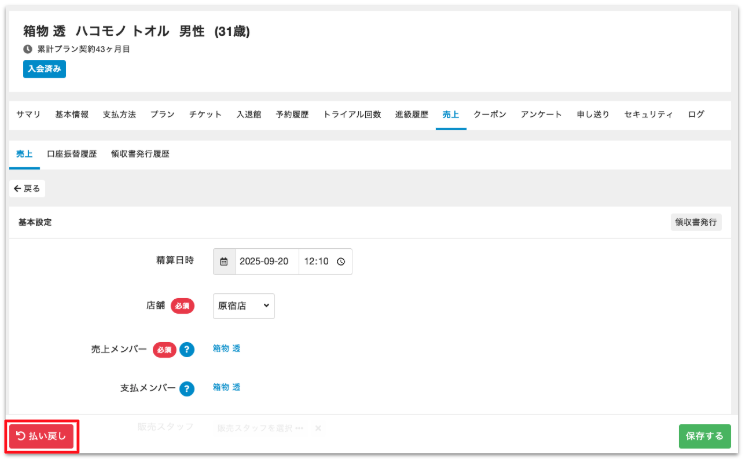
Task: Click the calendar icon beside 精算日時
Action: click(x=224, y=261)
